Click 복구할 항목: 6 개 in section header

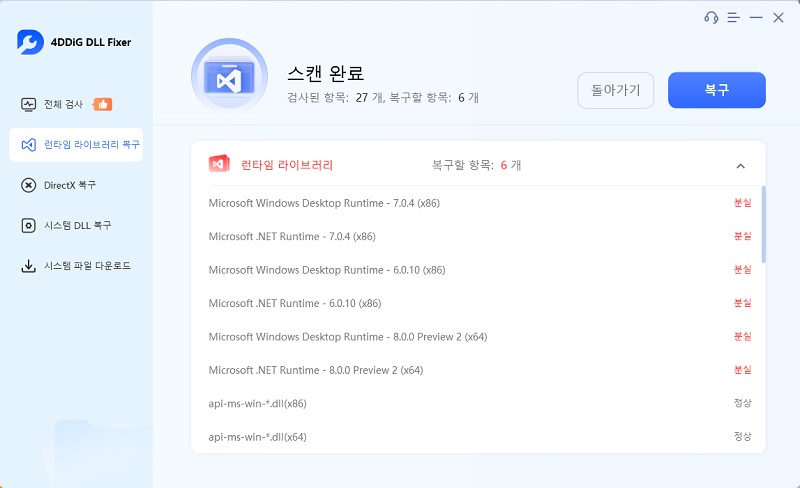coord(477,165)
